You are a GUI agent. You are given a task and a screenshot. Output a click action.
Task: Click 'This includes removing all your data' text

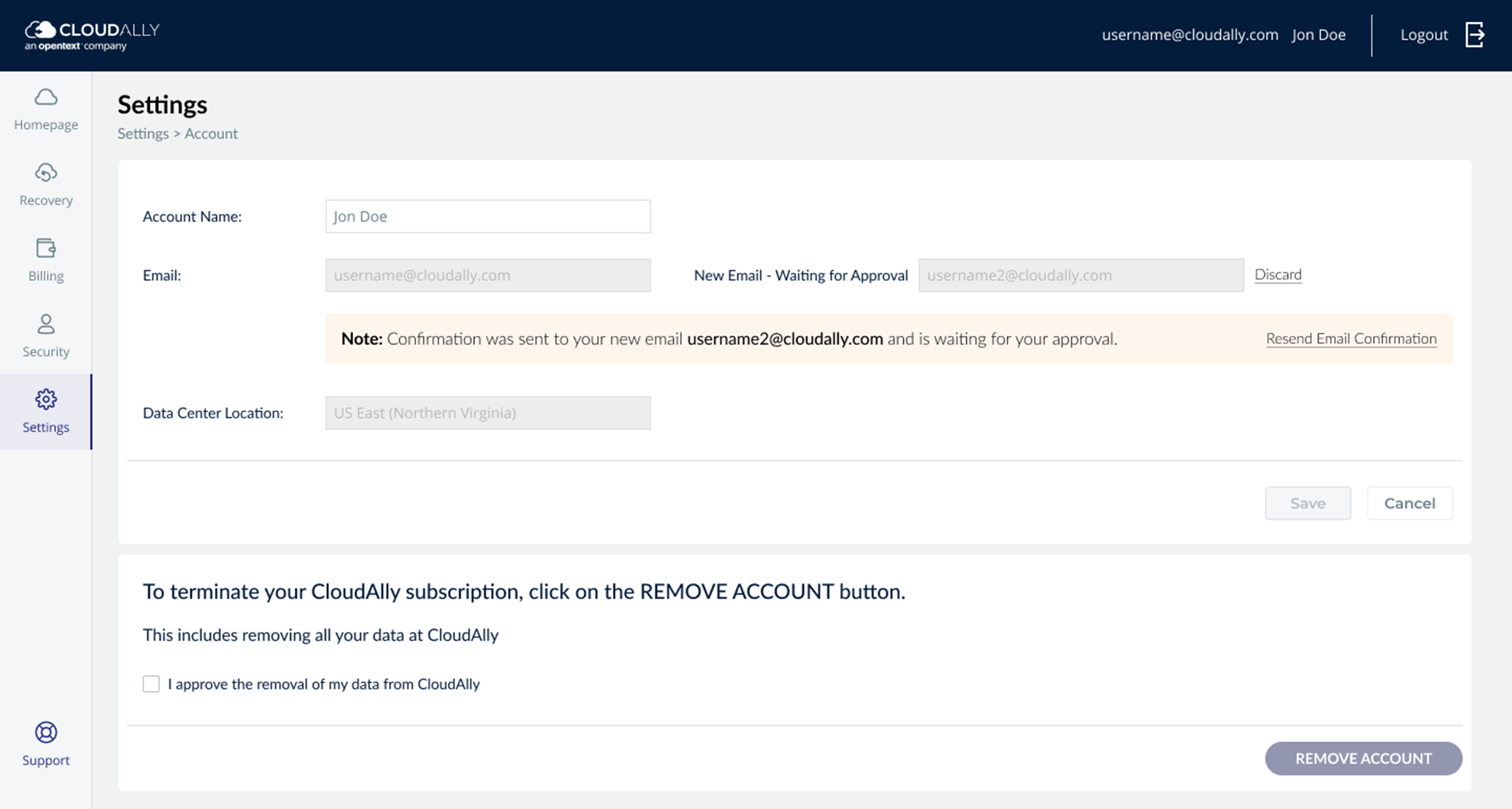pyautogui.click(x=321, y=635)
